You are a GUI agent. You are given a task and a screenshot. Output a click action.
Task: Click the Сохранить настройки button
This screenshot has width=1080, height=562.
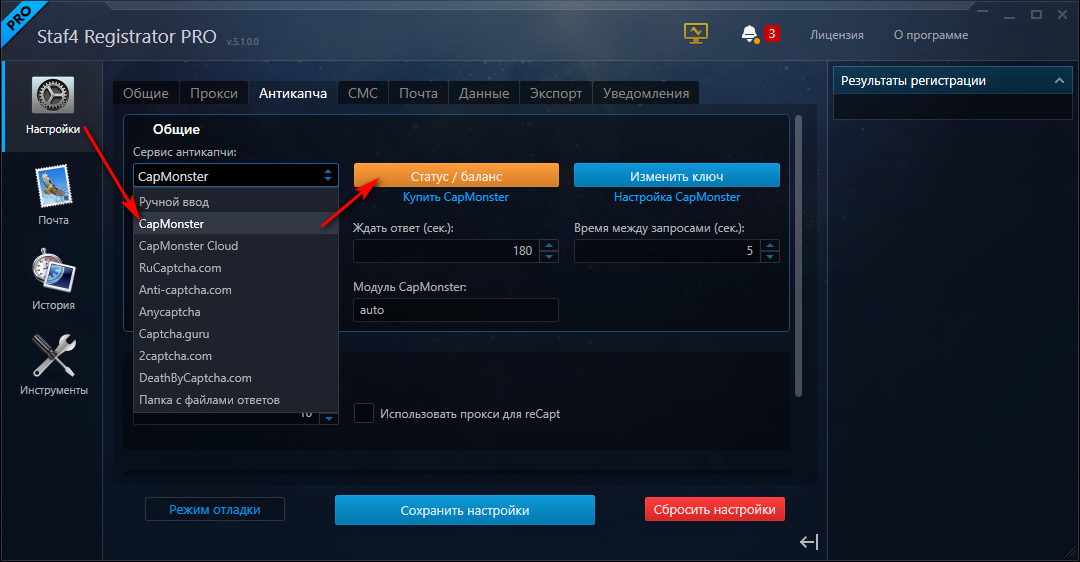(464, 510)
